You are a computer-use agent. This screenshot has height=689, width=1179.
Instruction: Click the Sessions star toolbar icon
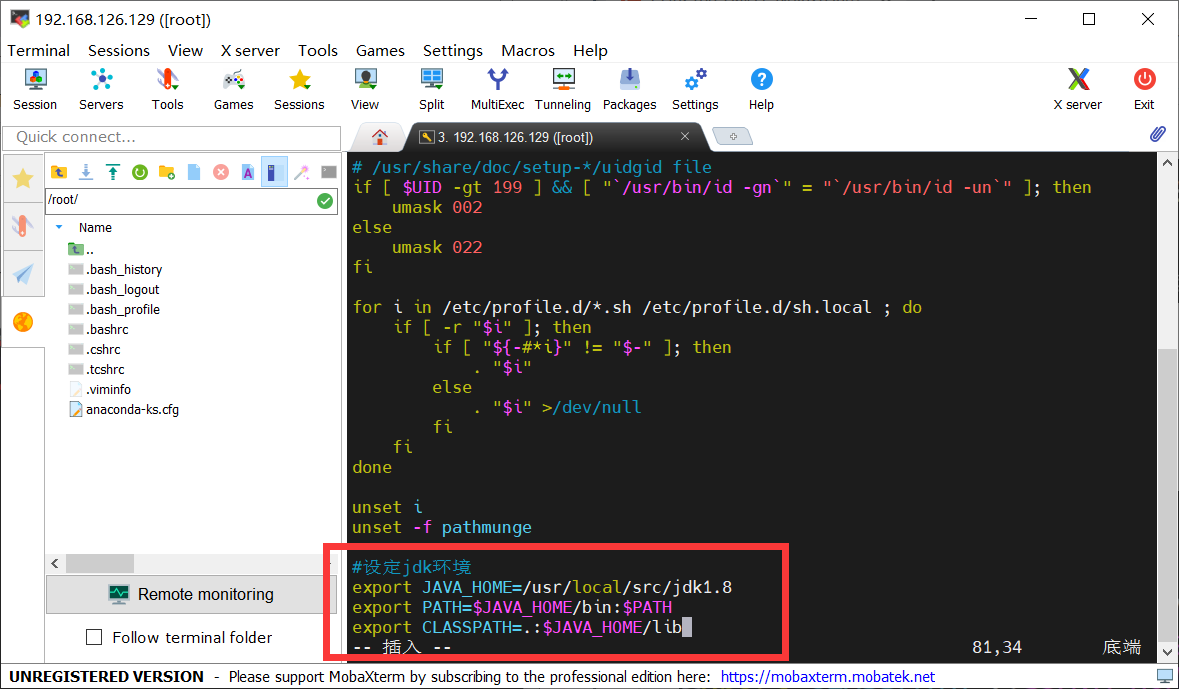pos(299,89)
